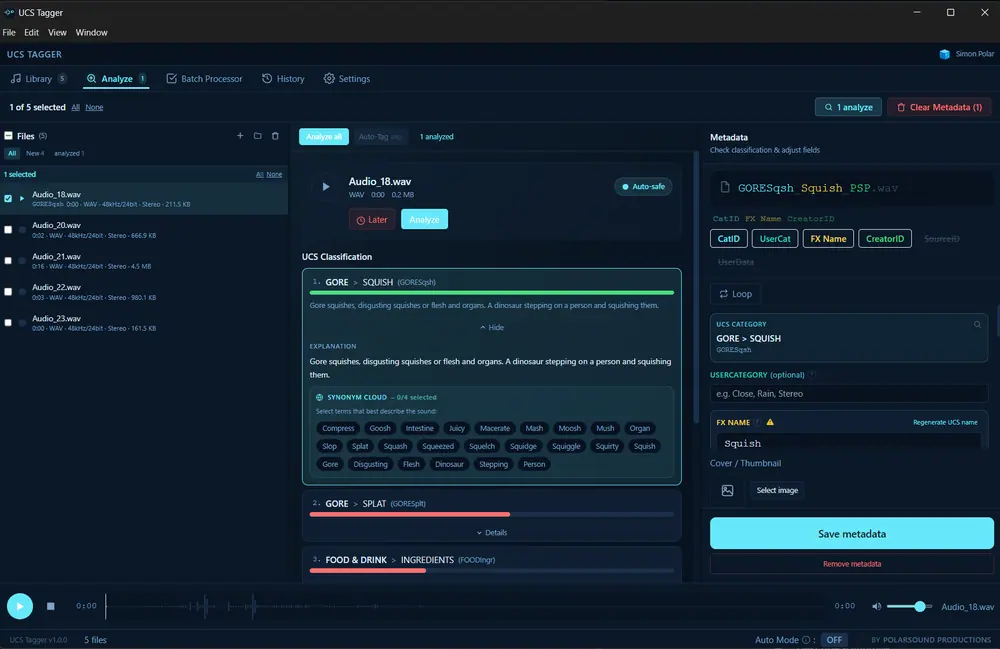
Task: Click the UserCategory input field
Action: tap(849, 393)
